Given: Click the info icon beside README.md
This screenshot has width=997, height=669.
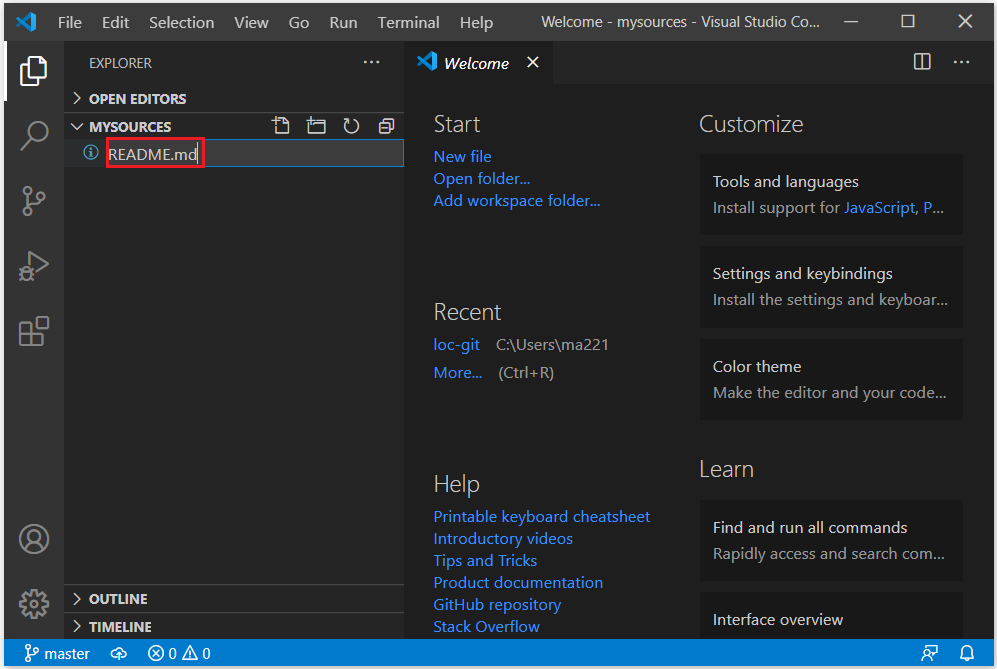Looking at the screenshot, I should coord(91,153).
